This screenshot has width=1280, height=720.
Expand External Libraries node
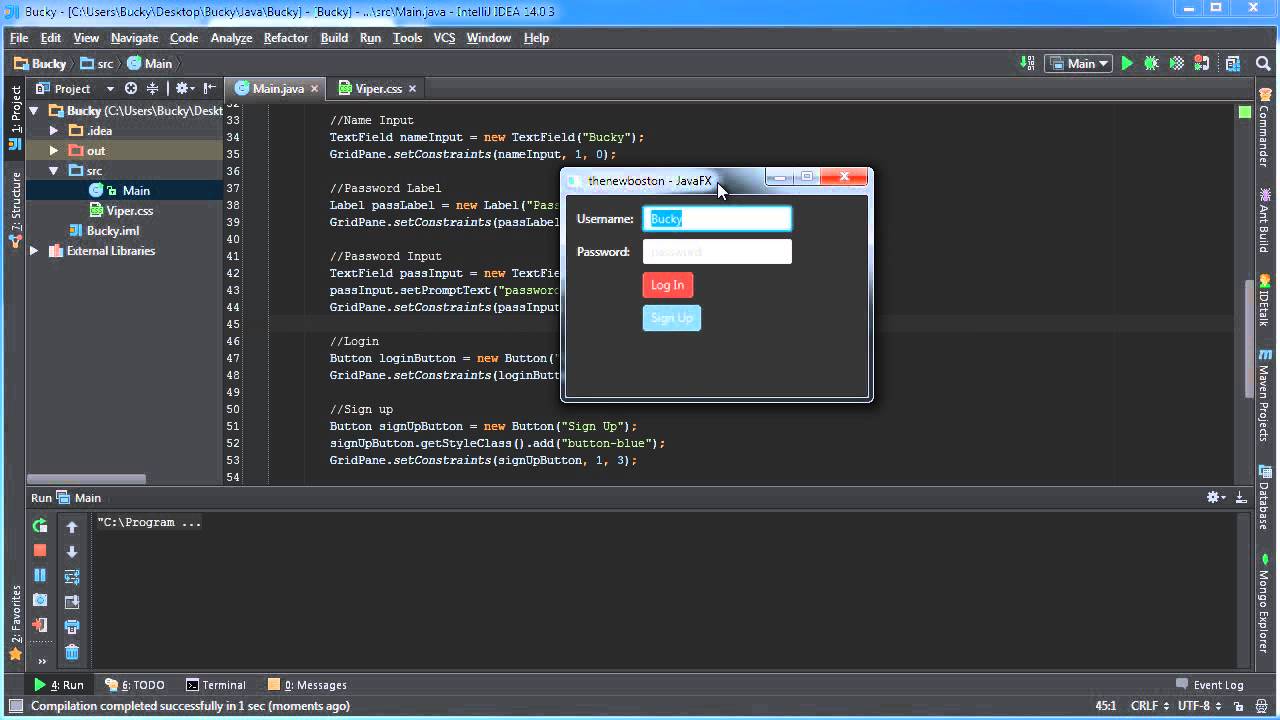(x=34, y=251)
